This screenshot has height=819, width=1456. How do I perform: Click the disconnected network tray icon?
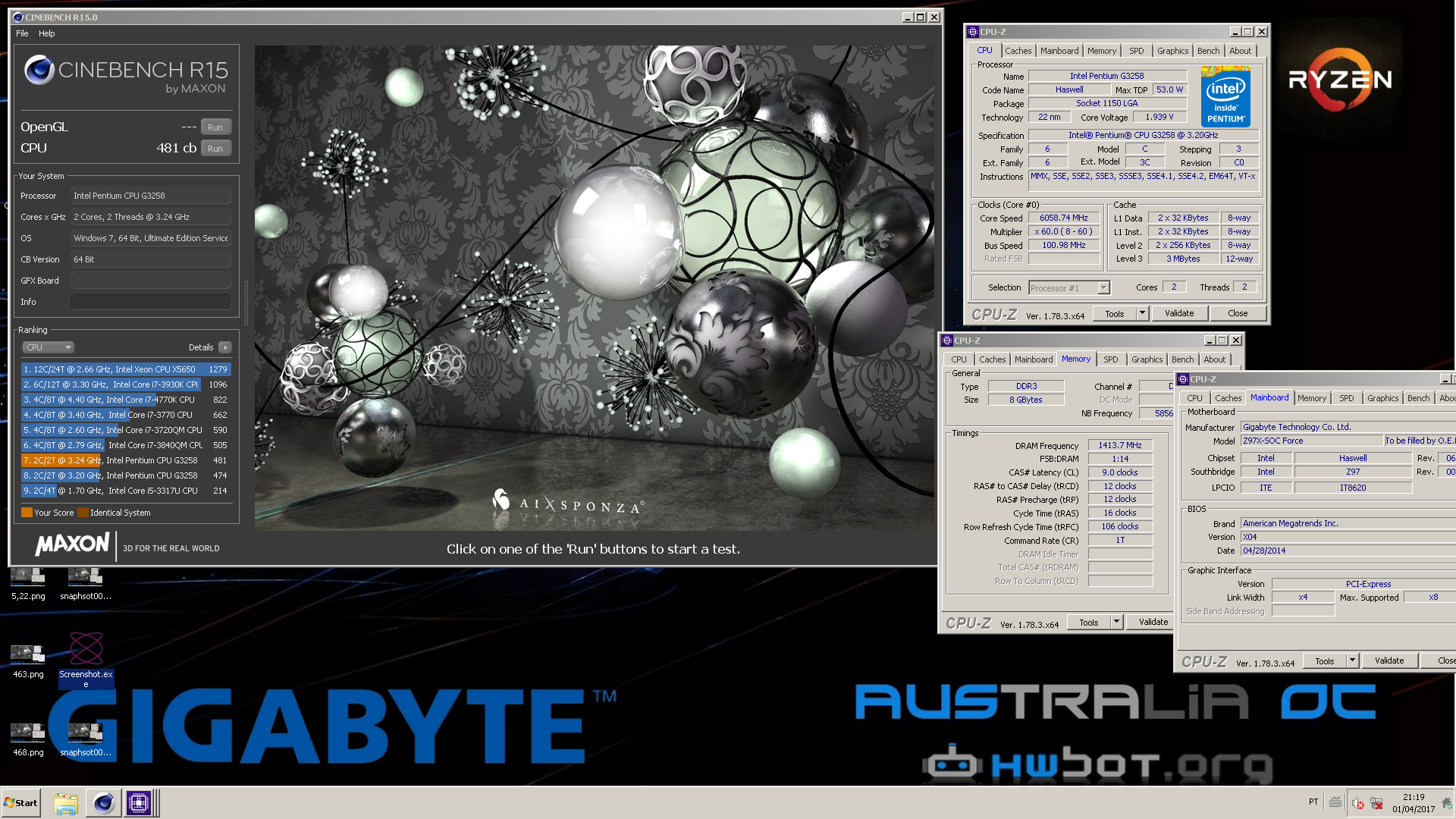1376,804
